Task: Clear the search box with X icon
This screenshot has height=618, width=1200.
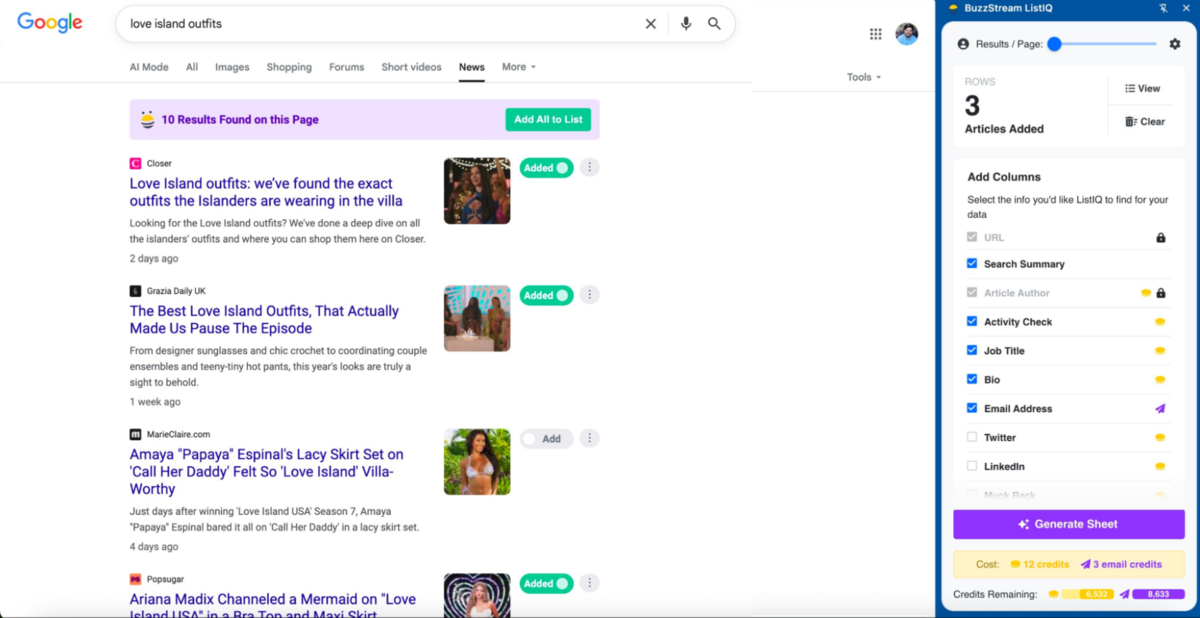Action: tap(651, 24)
